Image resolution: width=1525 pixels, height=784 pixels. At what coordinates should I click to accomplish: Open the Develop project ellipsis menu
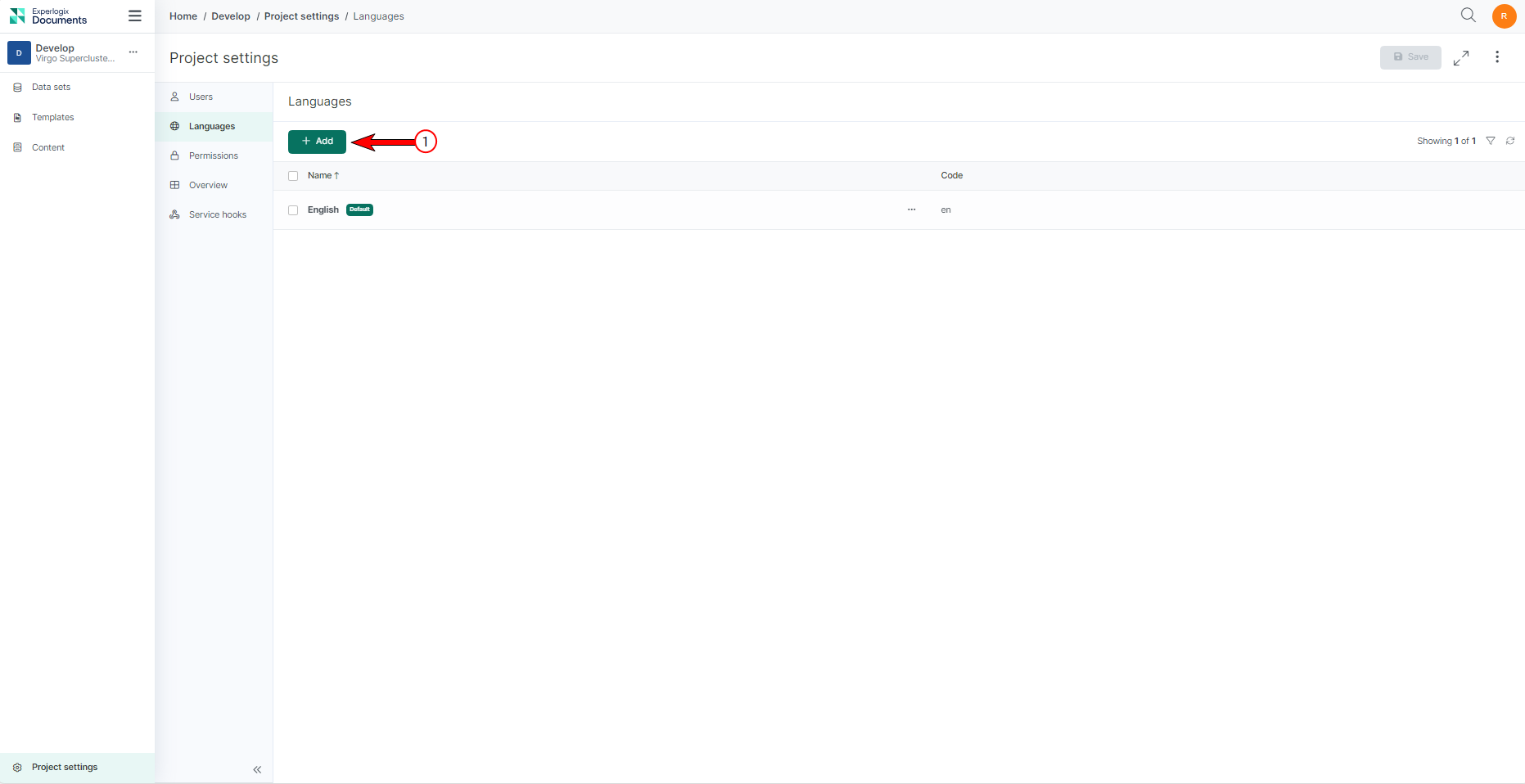(x=133, y=52)
